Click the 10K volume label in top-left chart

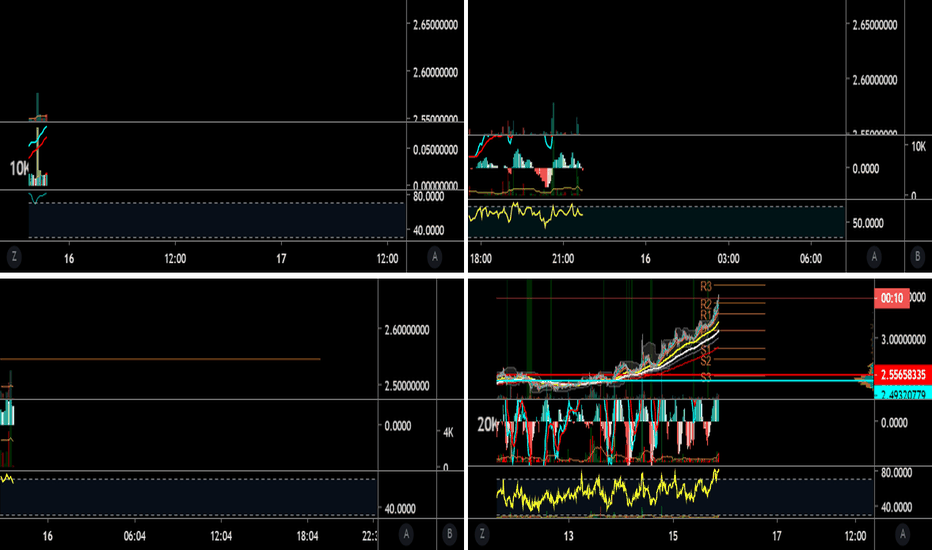click(19, 168)
